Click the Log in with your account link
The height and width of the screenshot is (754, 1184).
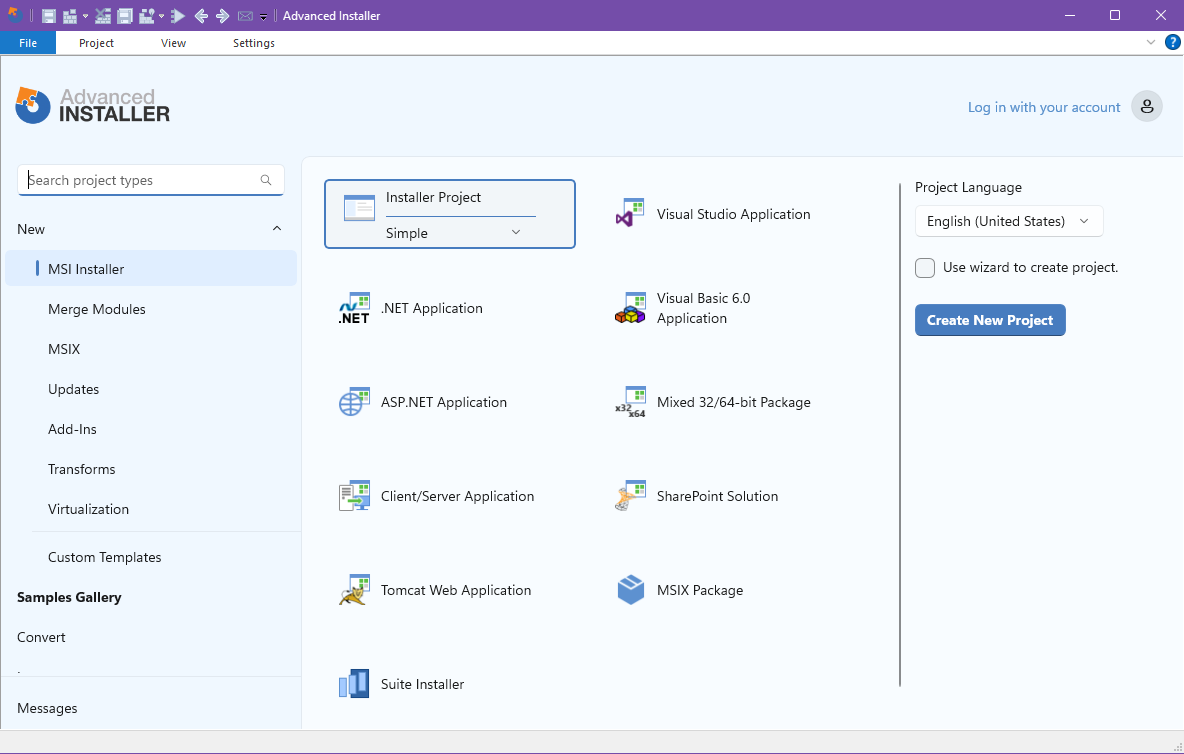pyautogui.click(x=1044, y=107)
